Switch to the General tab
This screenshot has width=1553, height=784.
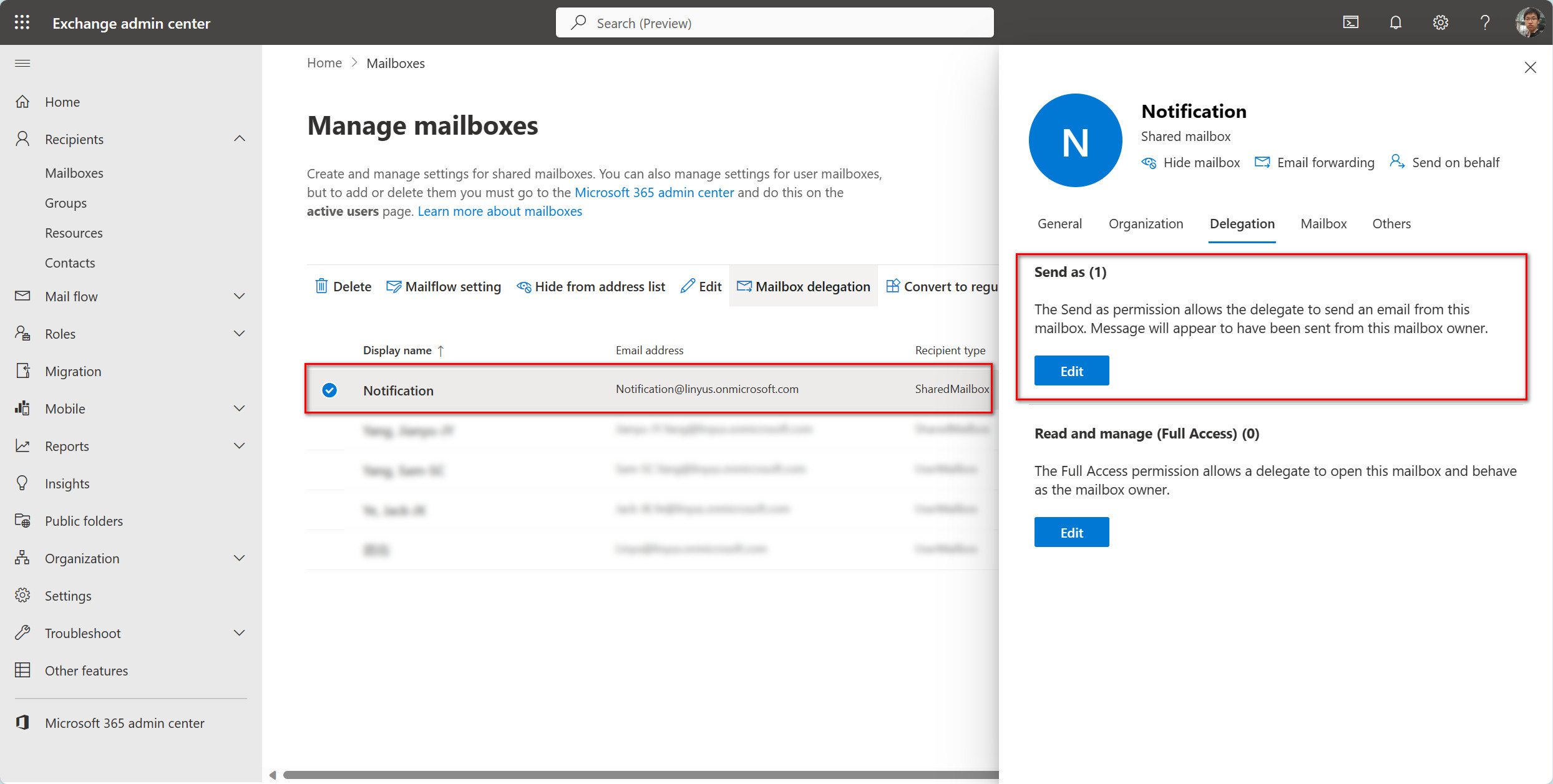(x=1059, y=223)
